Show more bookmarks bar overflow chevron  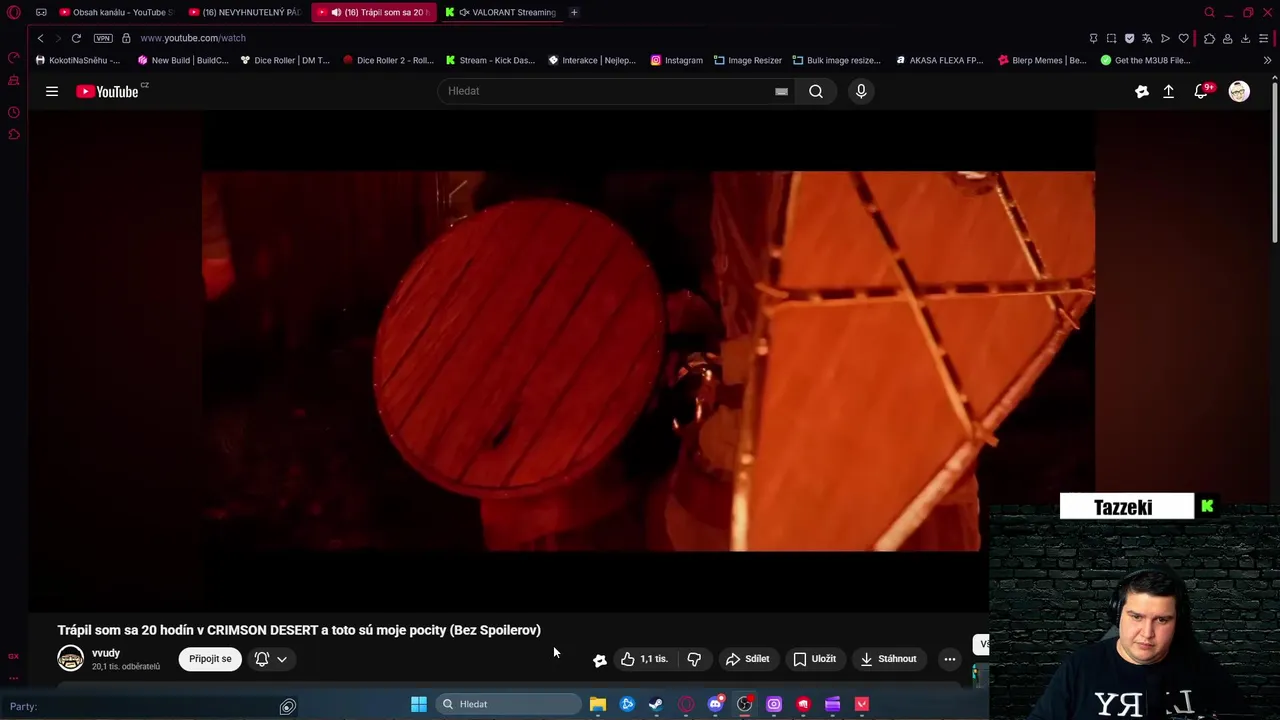pyautogui.click(x=1267, y=60)
